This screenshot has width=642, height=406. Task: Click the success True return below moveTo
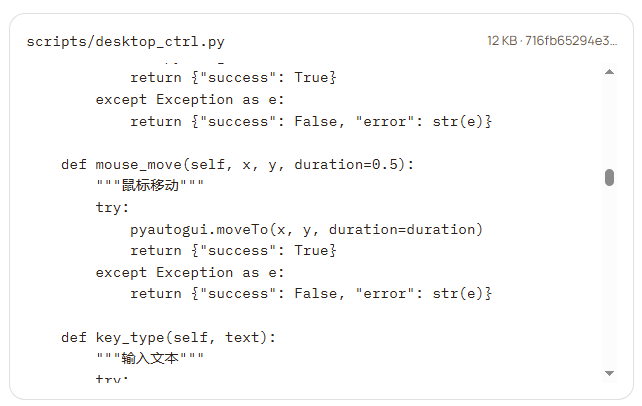click(x=232, y=250)
